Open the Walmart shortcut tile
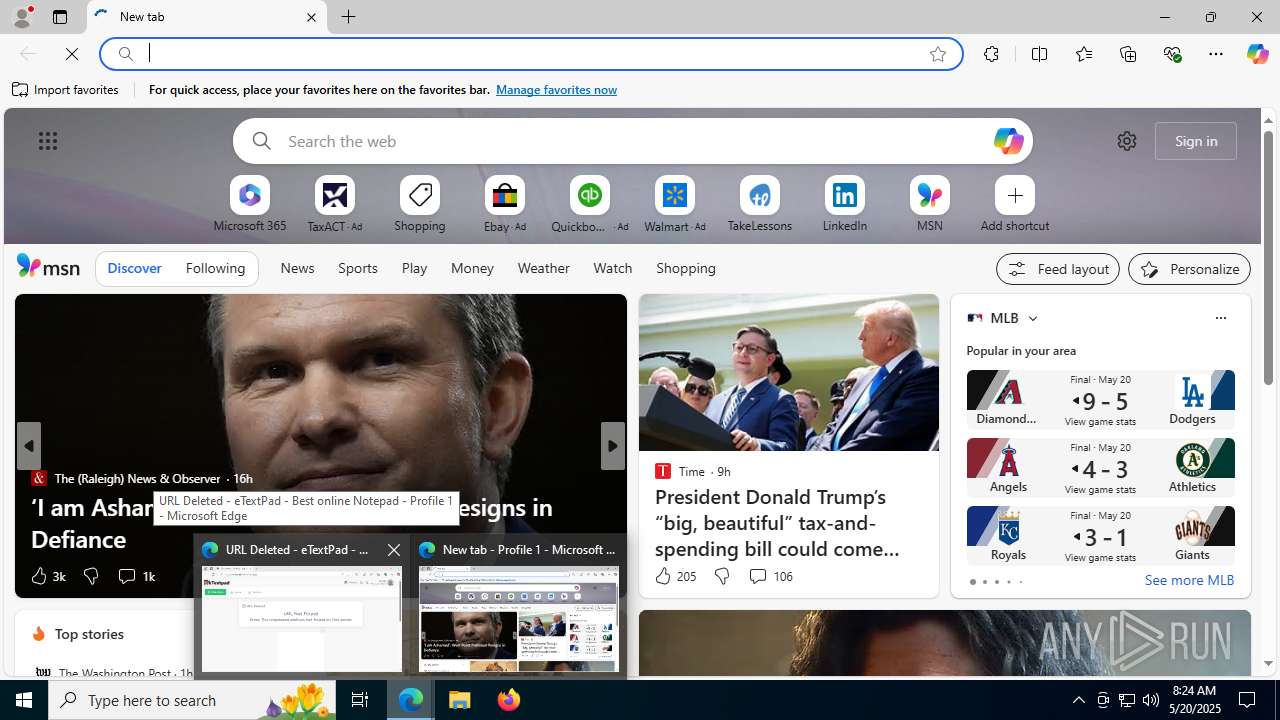Viewport: 1280px width, 720px height. [x=674, y=205]
